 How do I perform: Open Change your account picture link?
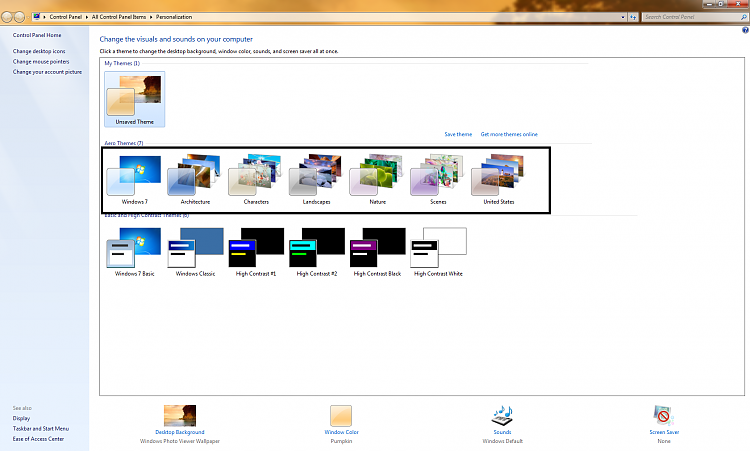[47, 72]
